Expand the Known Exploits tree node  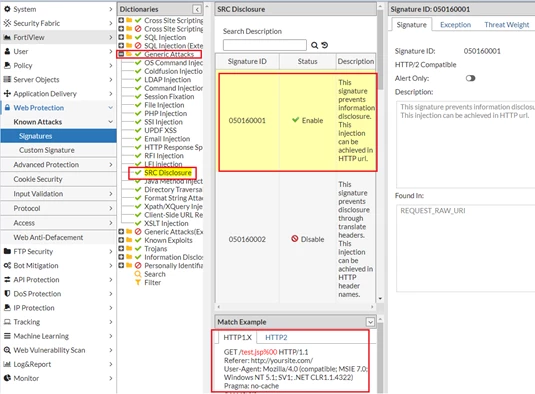121,240
